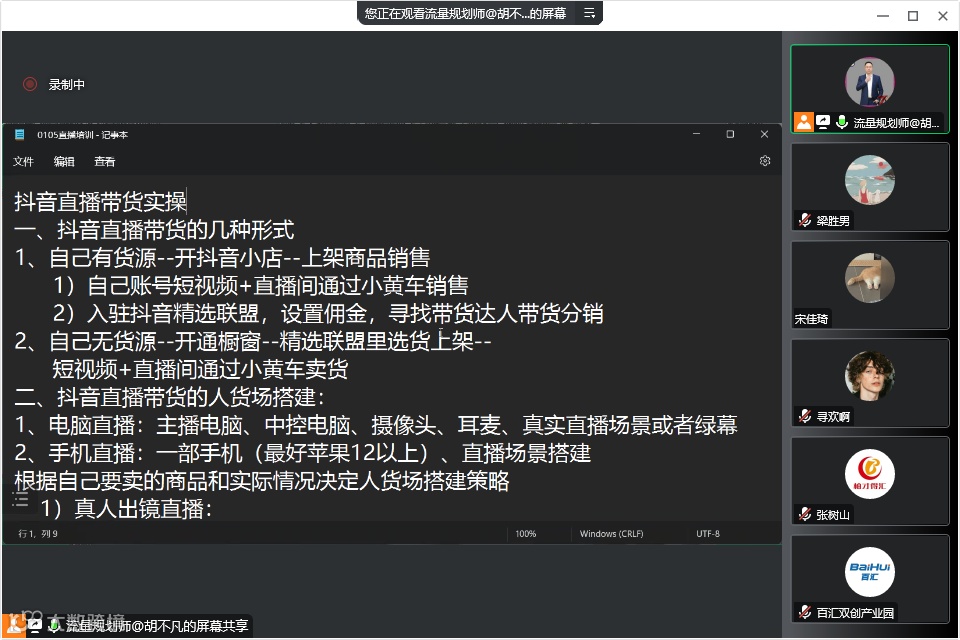This screenshot has width=960, height=640.
Task: Click muted microphone icon next to 梁胜男
Action: click(804, 220)
